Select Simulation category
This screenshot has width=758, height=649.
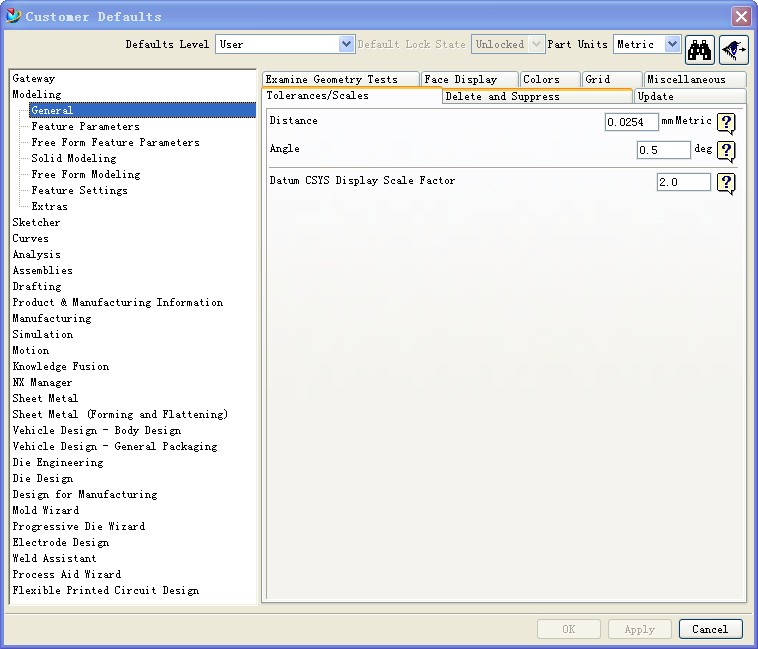tap(43, 334)
